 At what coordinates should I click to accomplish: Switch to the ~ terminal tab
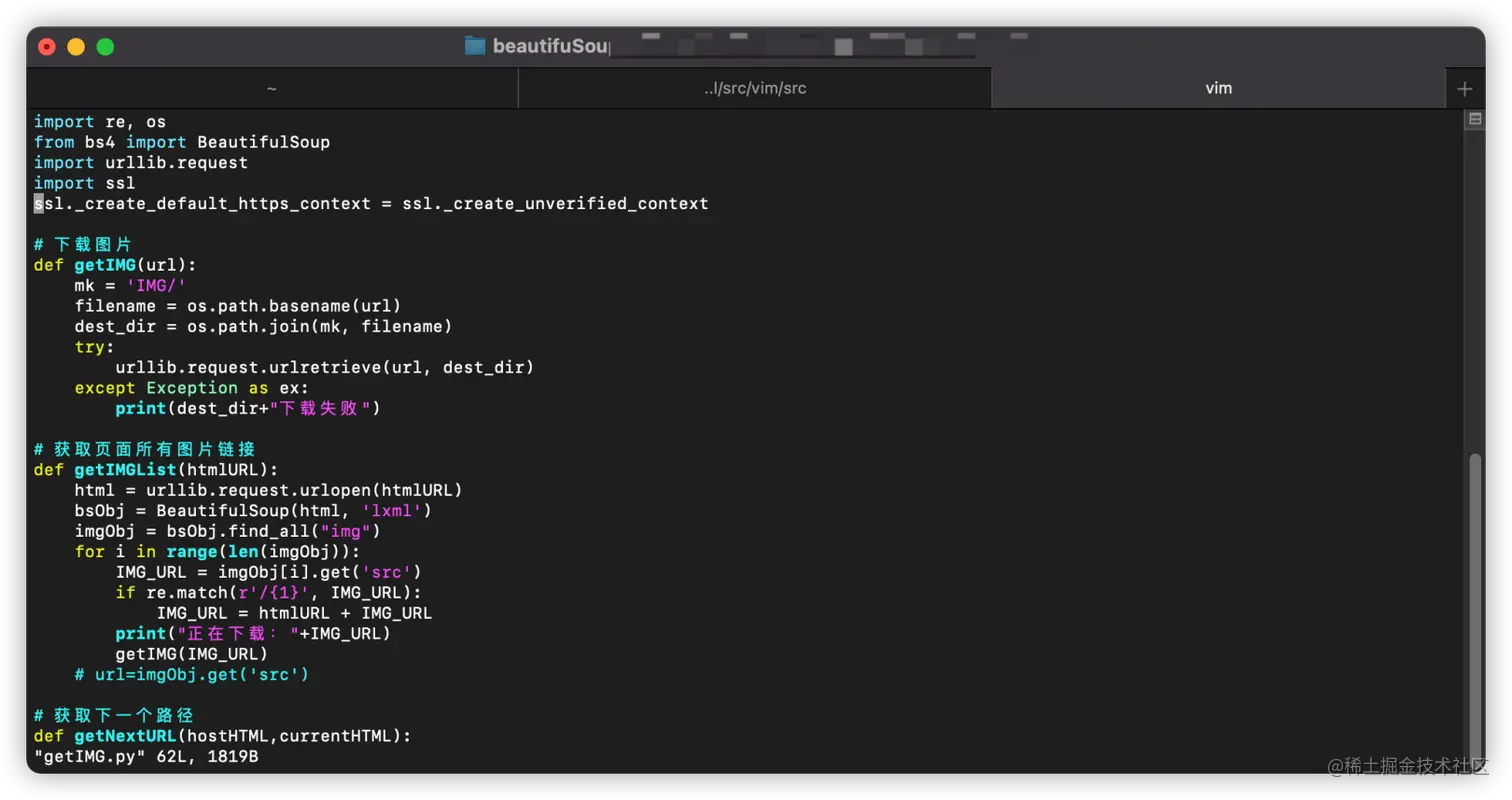[272, 88]
